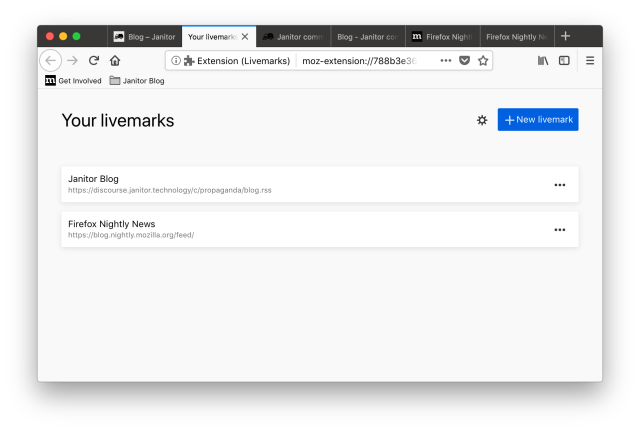Close the Your livemarks tab

(x=245, y=37)
